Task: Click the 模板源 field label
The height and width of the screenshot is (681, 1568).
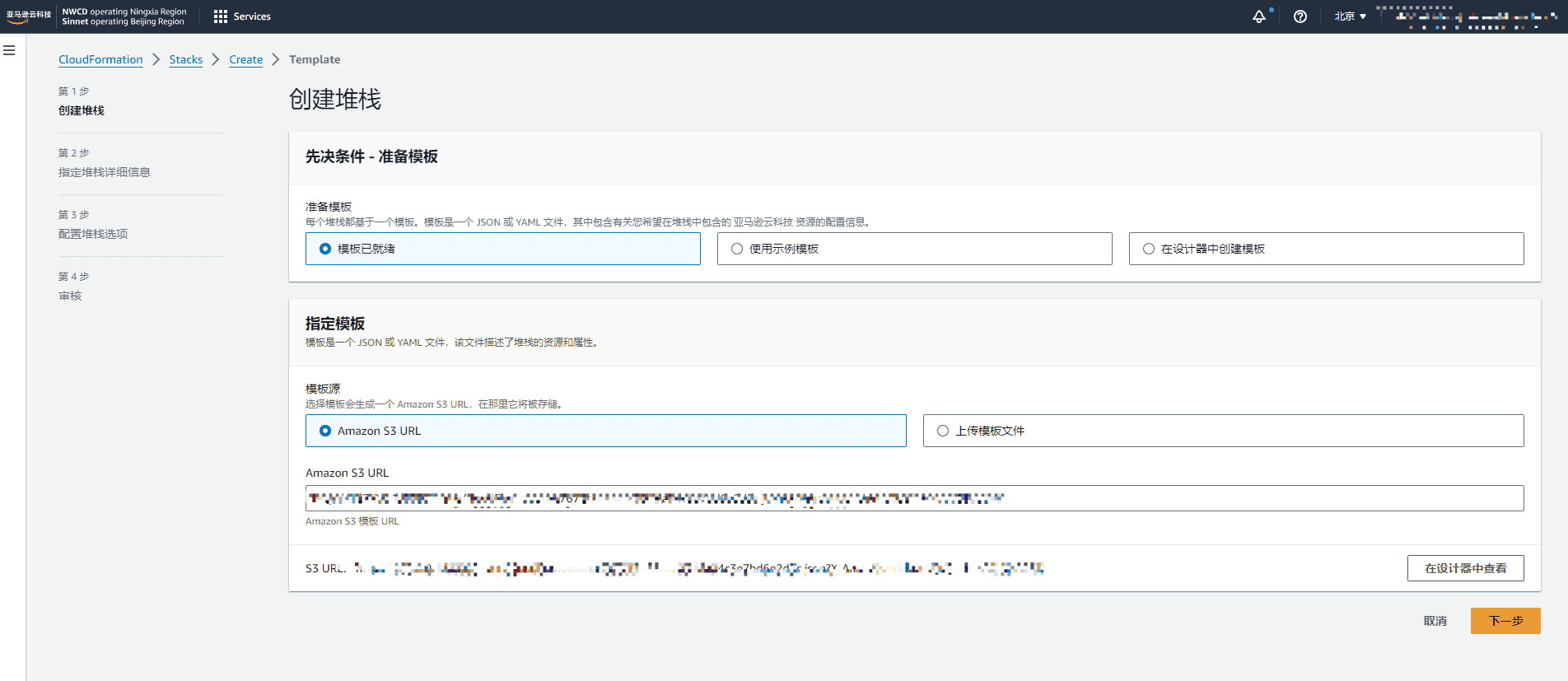Action: (323, 389)
